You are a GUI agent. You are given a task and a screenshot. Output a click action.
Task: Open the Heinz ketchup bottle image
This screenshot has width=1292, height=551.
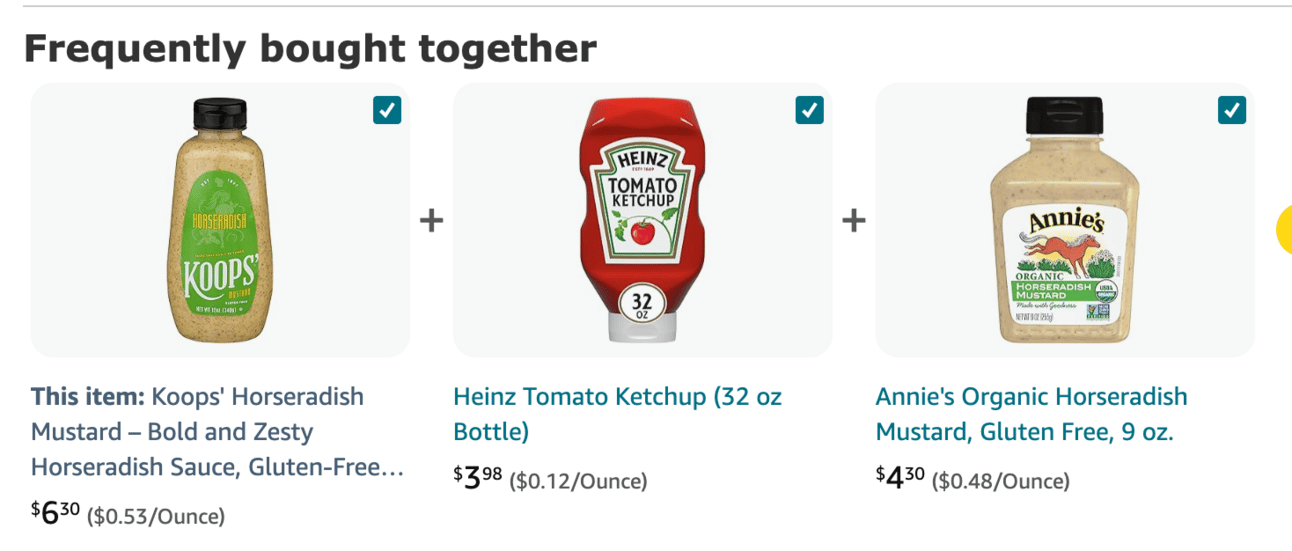tap(642, 220)
